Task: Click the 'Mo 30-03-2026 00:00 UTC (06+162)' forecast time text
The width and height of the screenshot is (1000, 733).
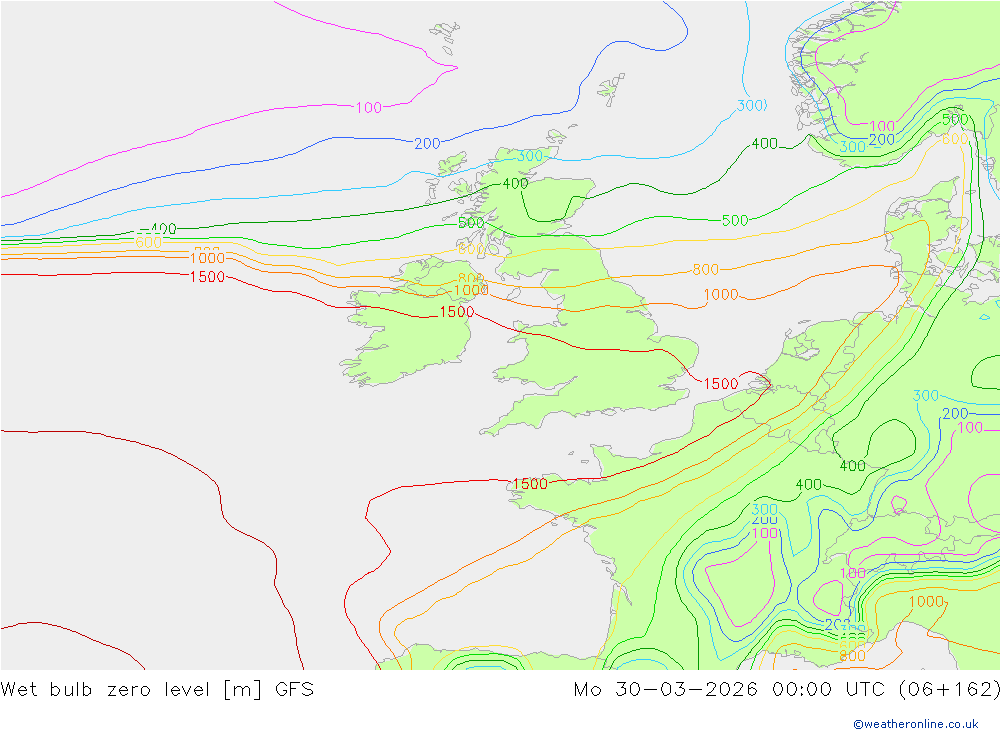Action: [x=786, y=690]
